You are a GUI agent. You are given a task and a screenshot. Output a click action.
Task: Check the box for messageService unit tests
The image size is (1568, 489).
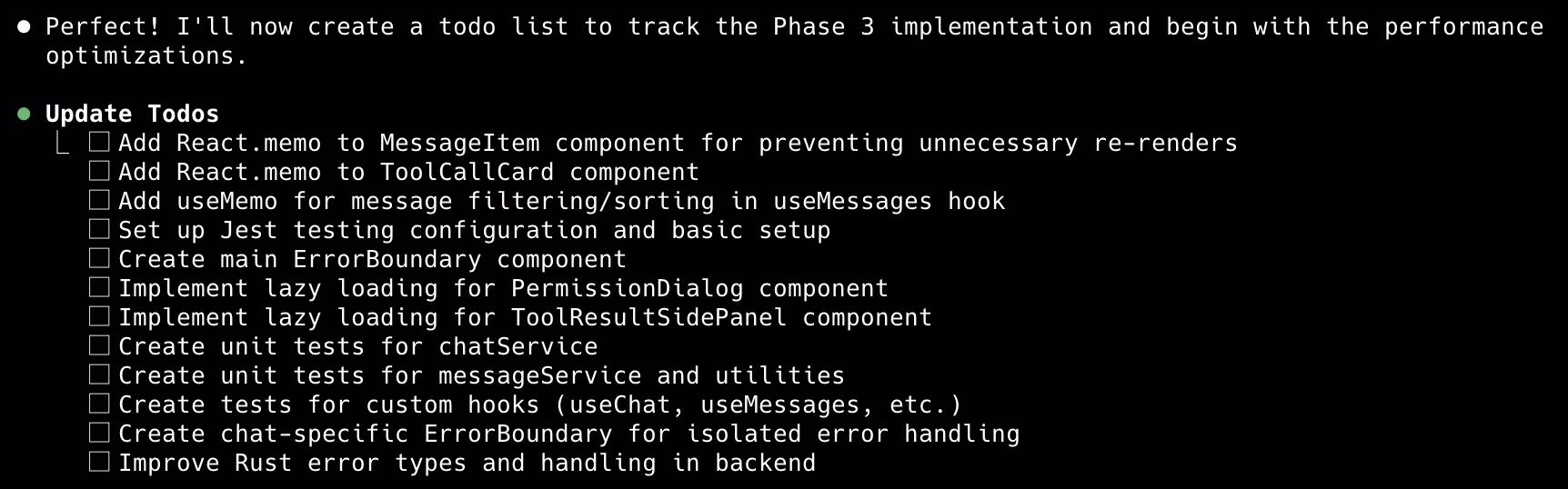coord(99,374)
